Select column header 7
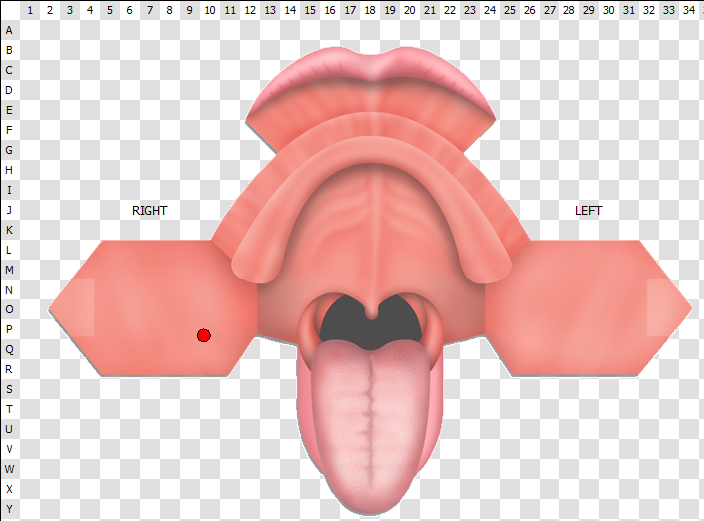704x521 pixels. click(x=150, y=10)
